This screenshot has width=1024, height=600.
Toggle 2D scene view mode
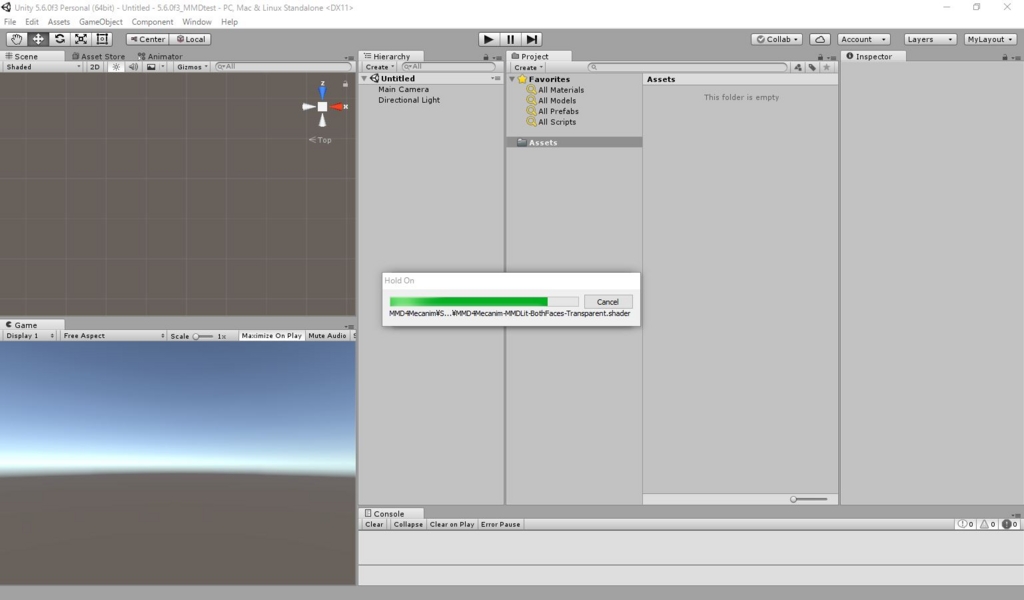pos(95,67)
